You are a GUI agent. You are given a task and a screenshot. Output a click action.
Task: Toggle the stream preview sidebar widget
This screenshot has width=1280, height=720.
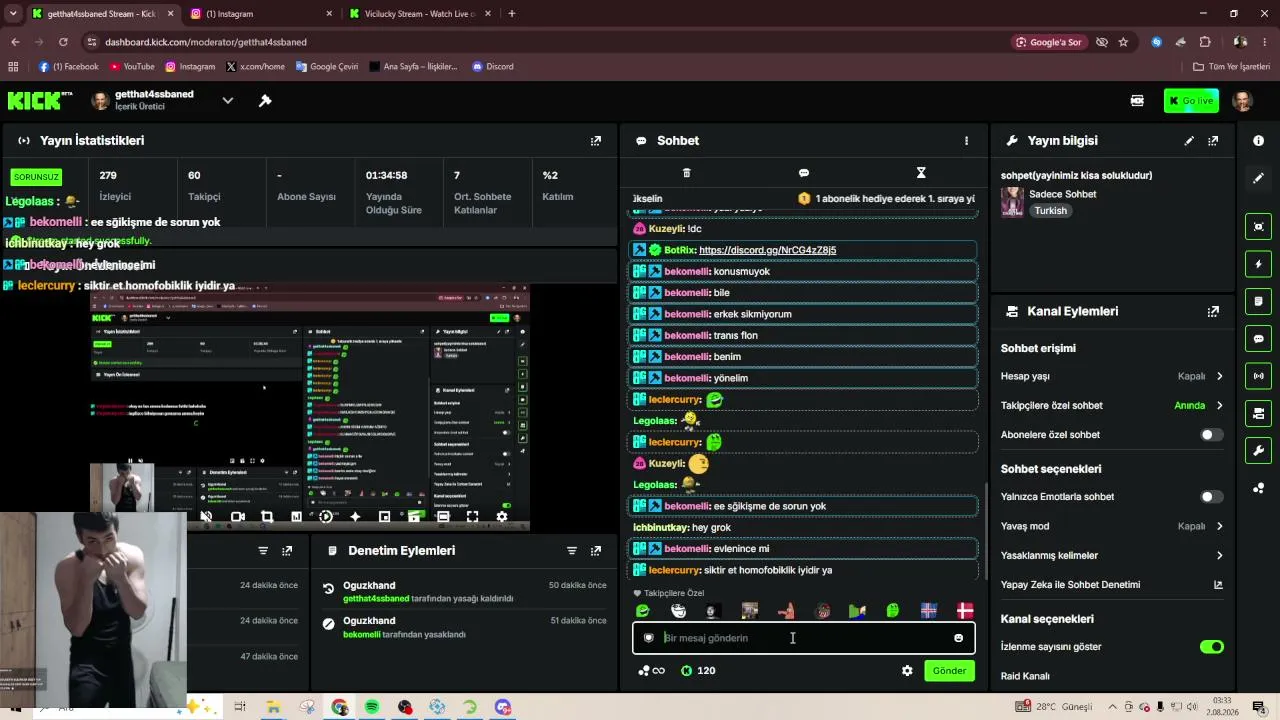pos(1258,227)
